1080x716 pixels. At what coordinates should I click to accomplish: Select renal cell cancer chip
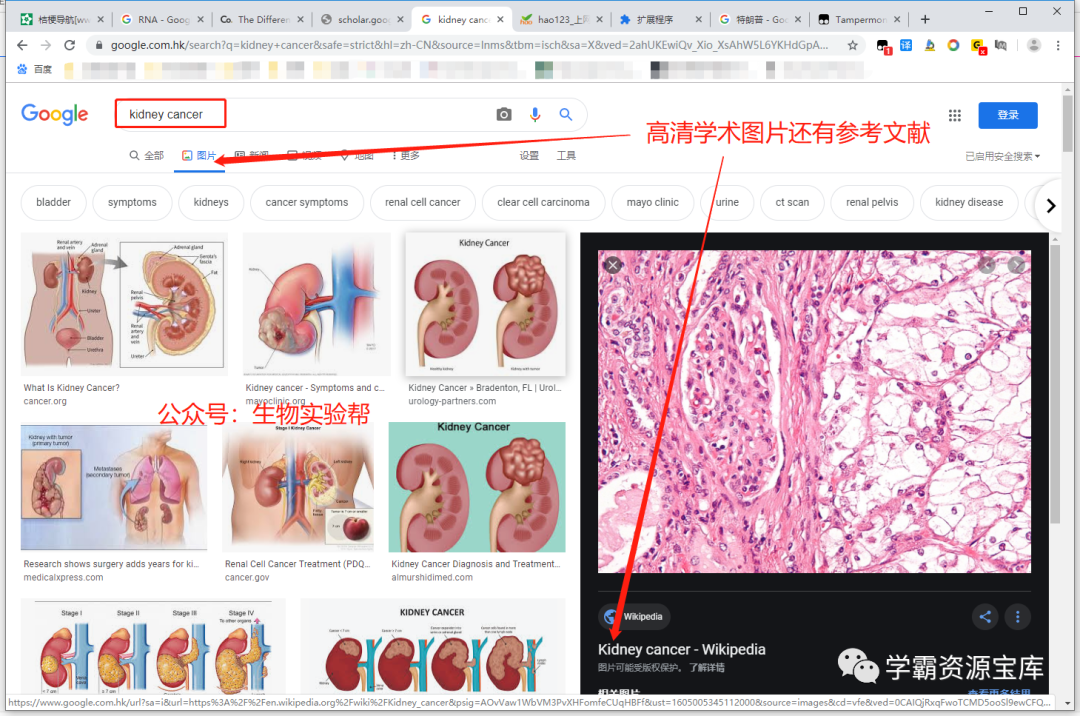coord(422,202)
